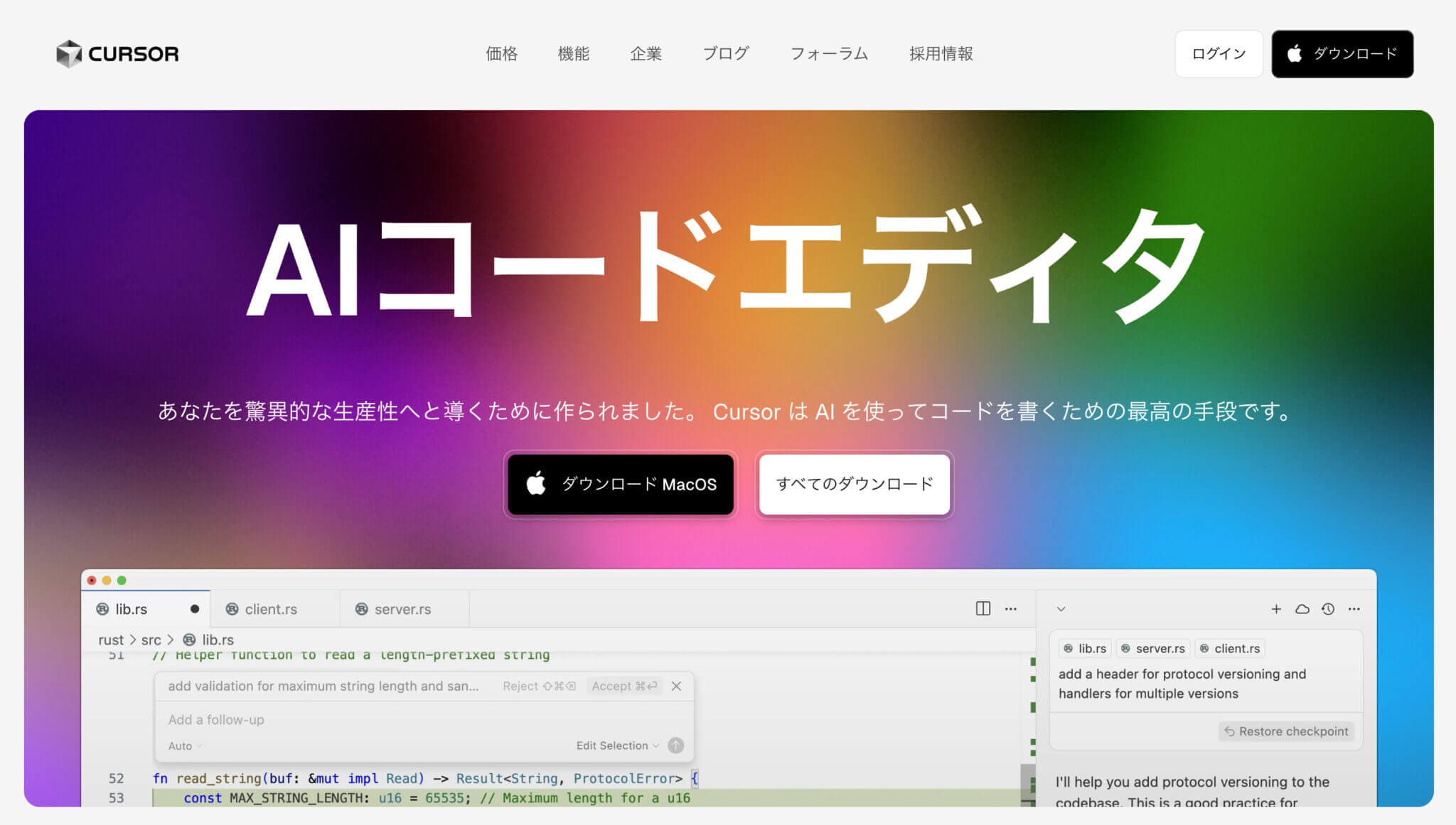Image resolution: width=1456 pixels, height=825 pixels.
Task: Click ダウンロード MacOS hero button
Action: pyautogui.click(x=620, y=484)
